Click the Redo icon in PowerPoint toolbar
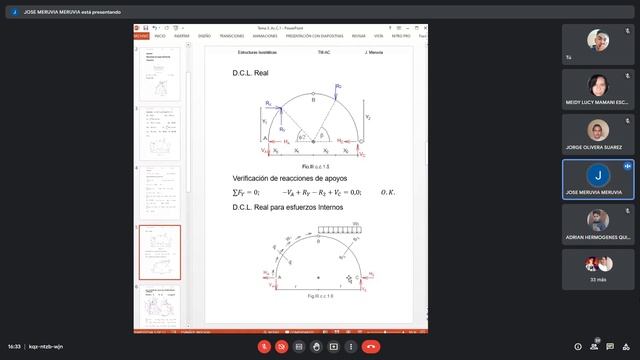 167,28
